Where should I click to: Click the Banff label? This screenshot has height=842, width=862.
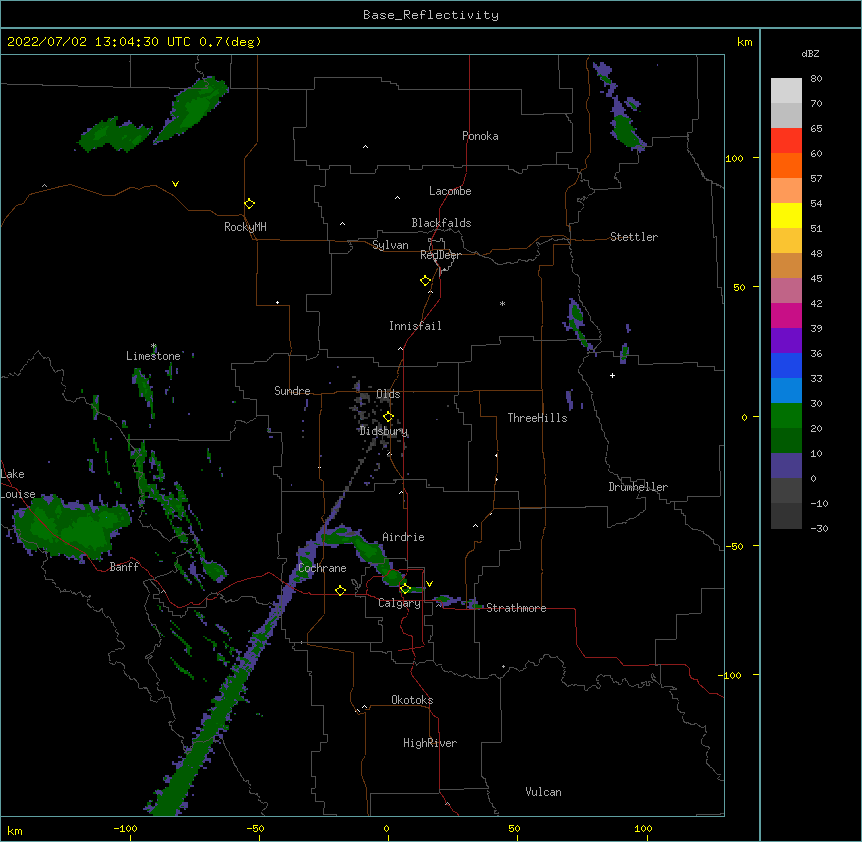click(124, 567)
